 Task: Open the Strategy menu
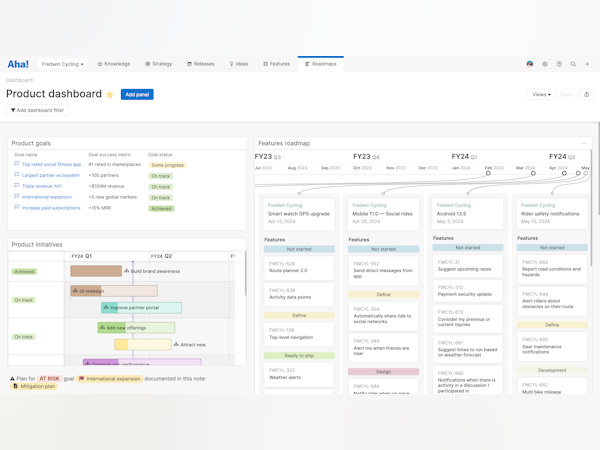click(x=158, y=64)
